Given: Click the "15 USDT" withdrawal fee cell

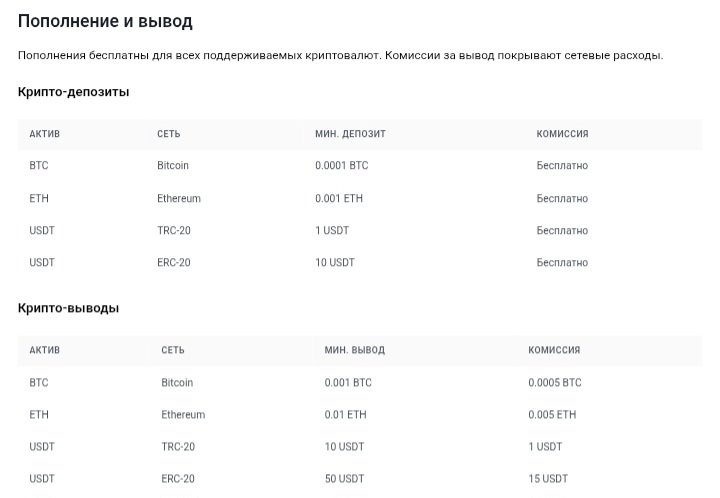Looking at the screenshot, I should click(548, 479).
